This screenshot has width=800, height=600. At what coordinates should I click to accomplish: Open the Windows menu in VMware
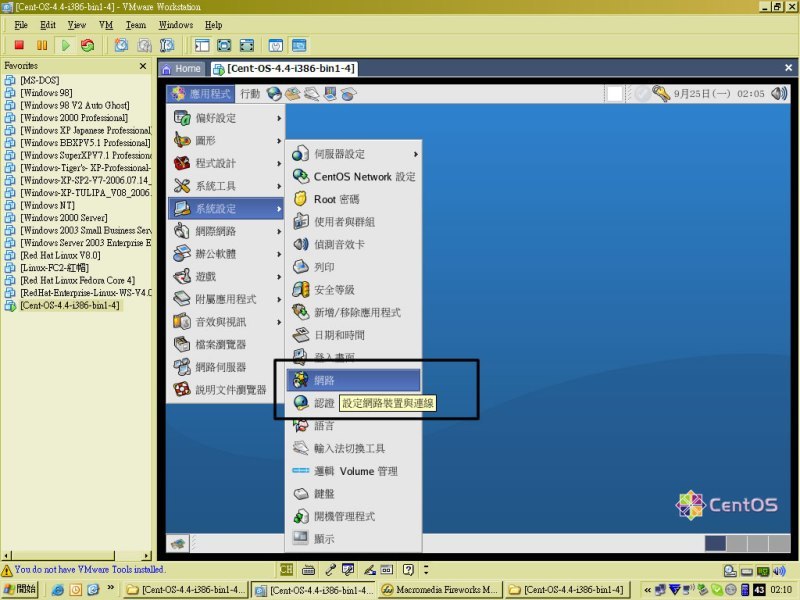coord(176,25)
